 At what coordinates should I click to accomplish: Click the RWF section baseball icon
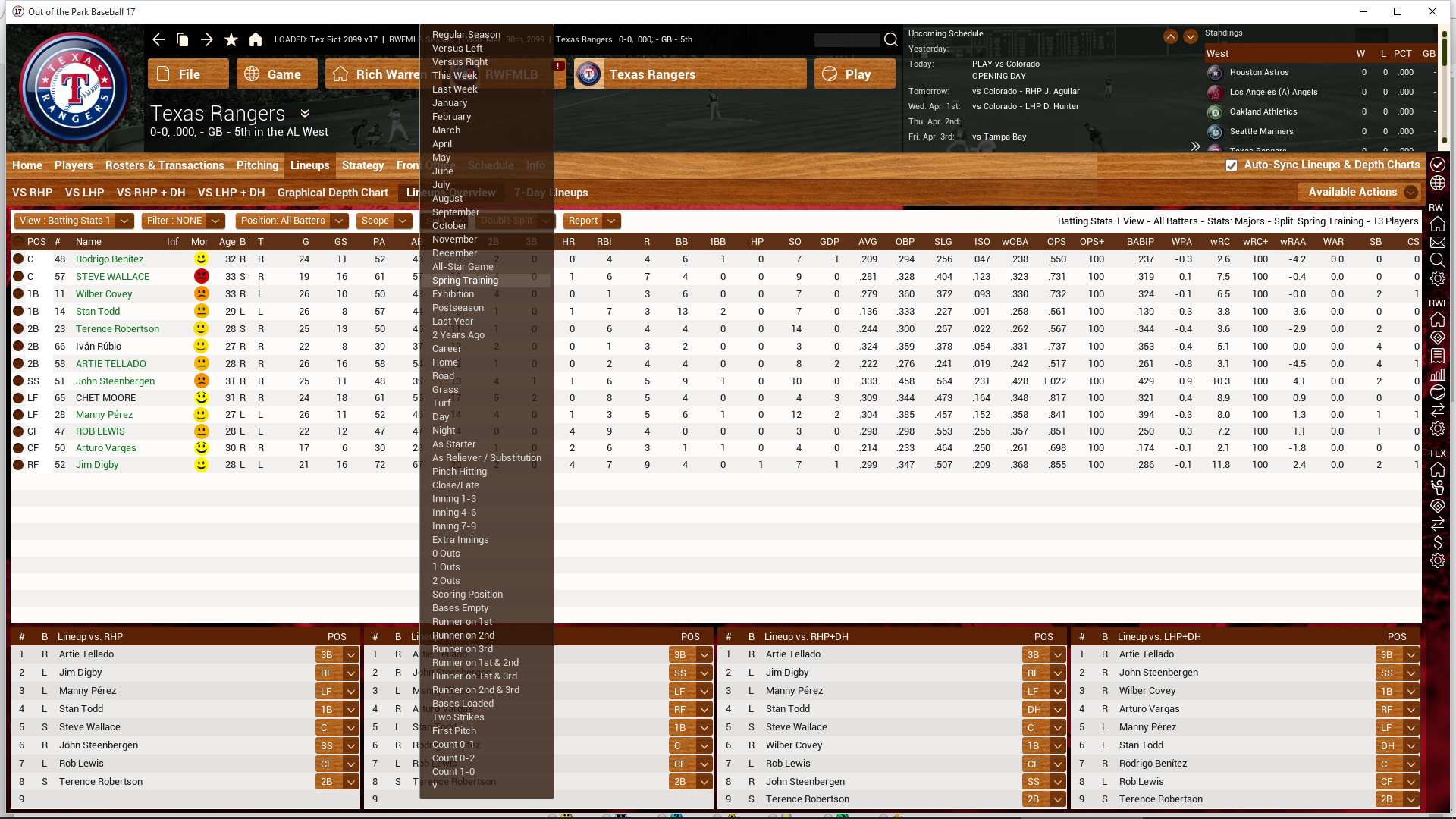point(1437,392)
